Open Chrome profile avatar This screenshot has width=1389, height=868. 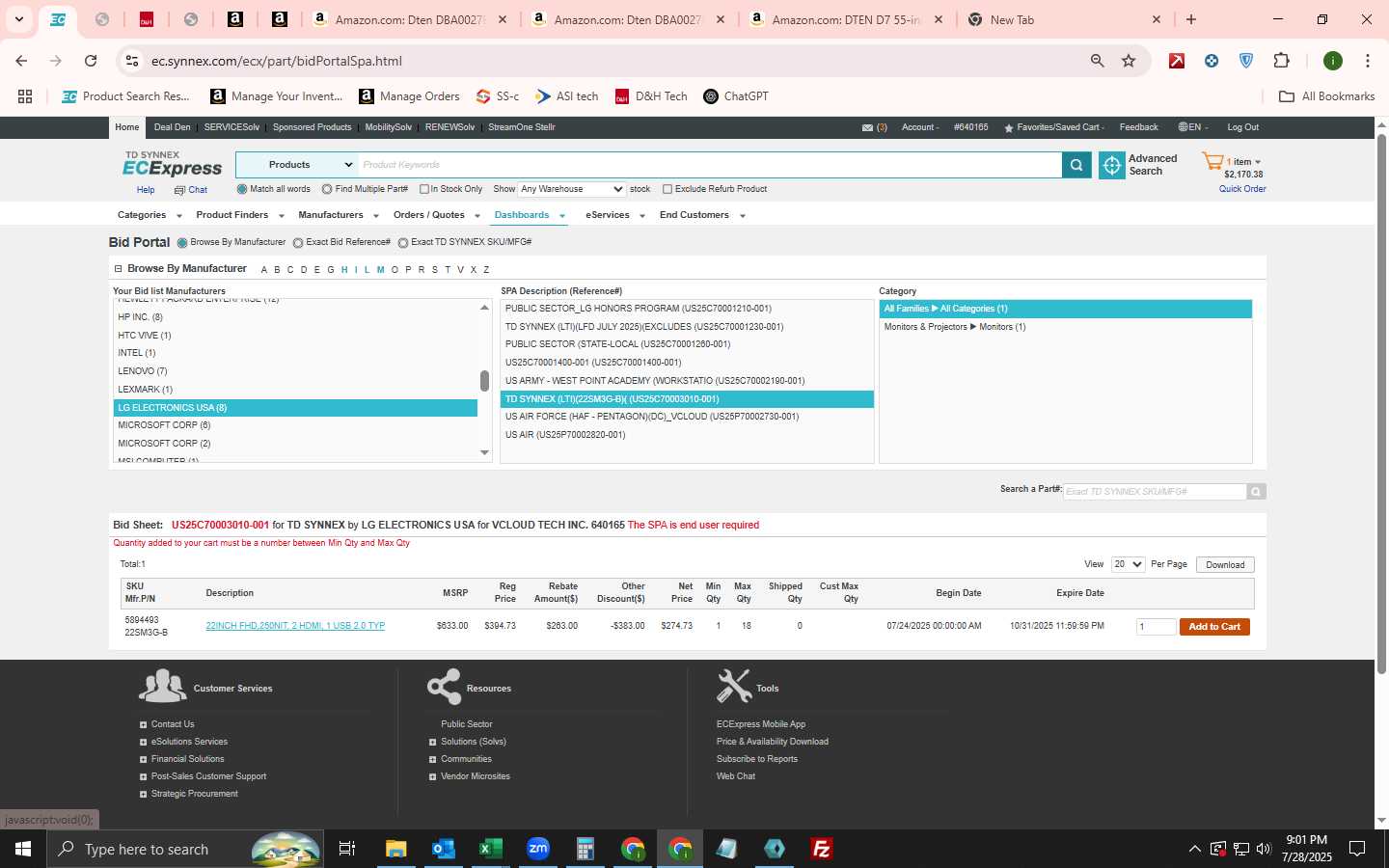pos(1333,61)
